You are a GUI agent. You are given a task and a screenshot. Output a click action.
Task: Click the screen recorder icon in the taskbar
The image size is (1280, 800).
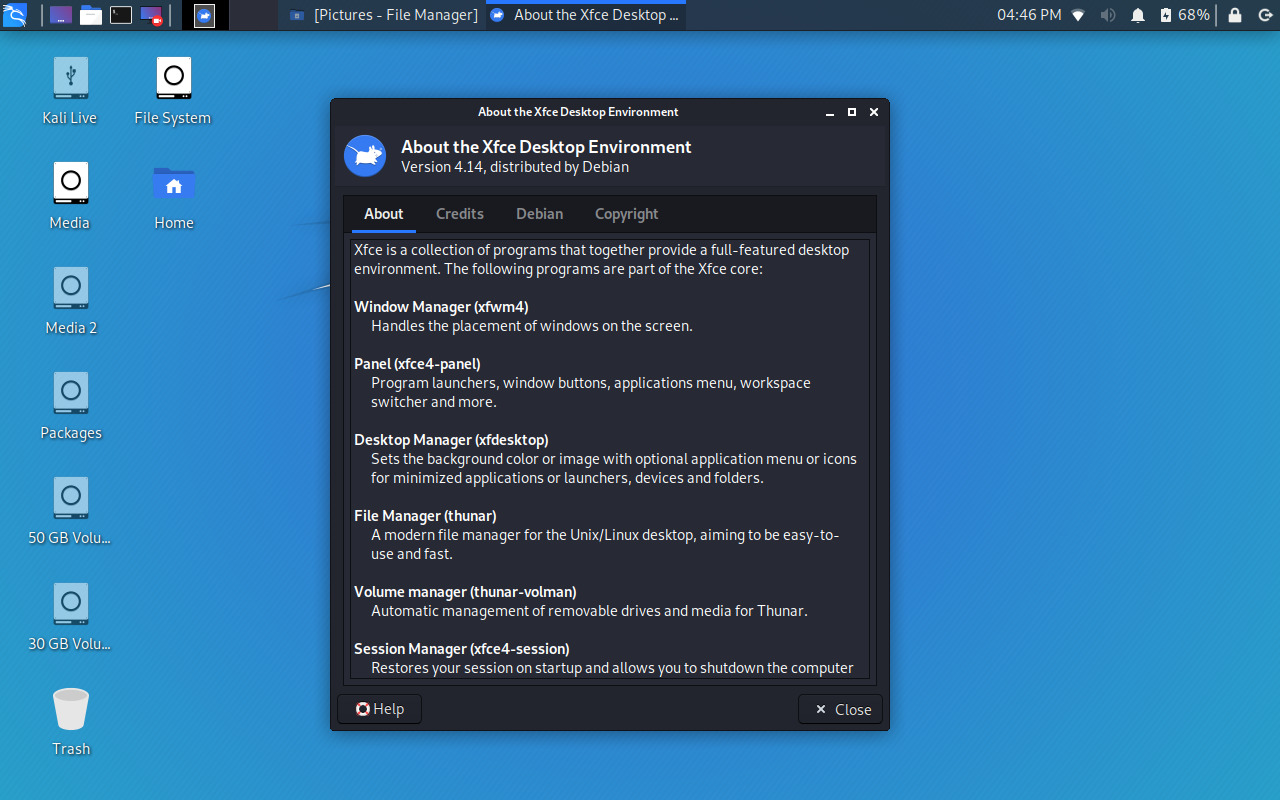click(152, 15)
